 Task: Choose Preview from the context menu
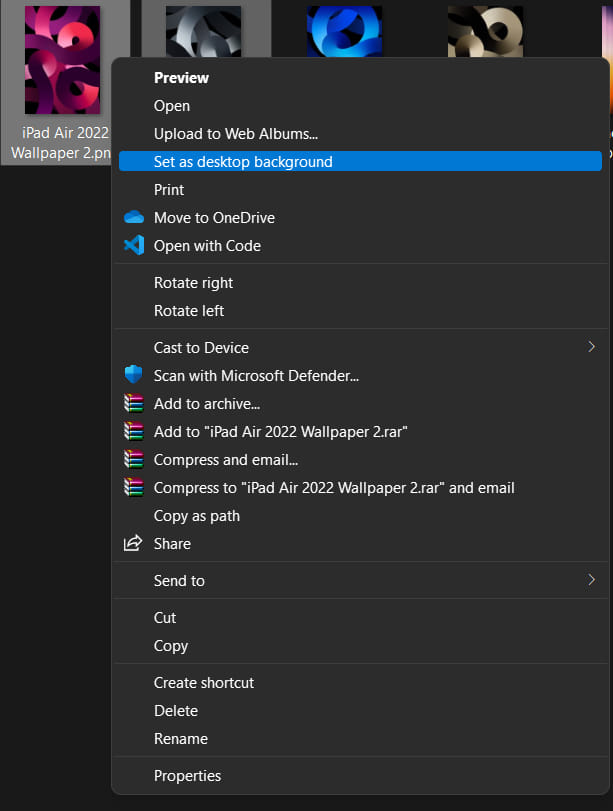pos(360,78)
